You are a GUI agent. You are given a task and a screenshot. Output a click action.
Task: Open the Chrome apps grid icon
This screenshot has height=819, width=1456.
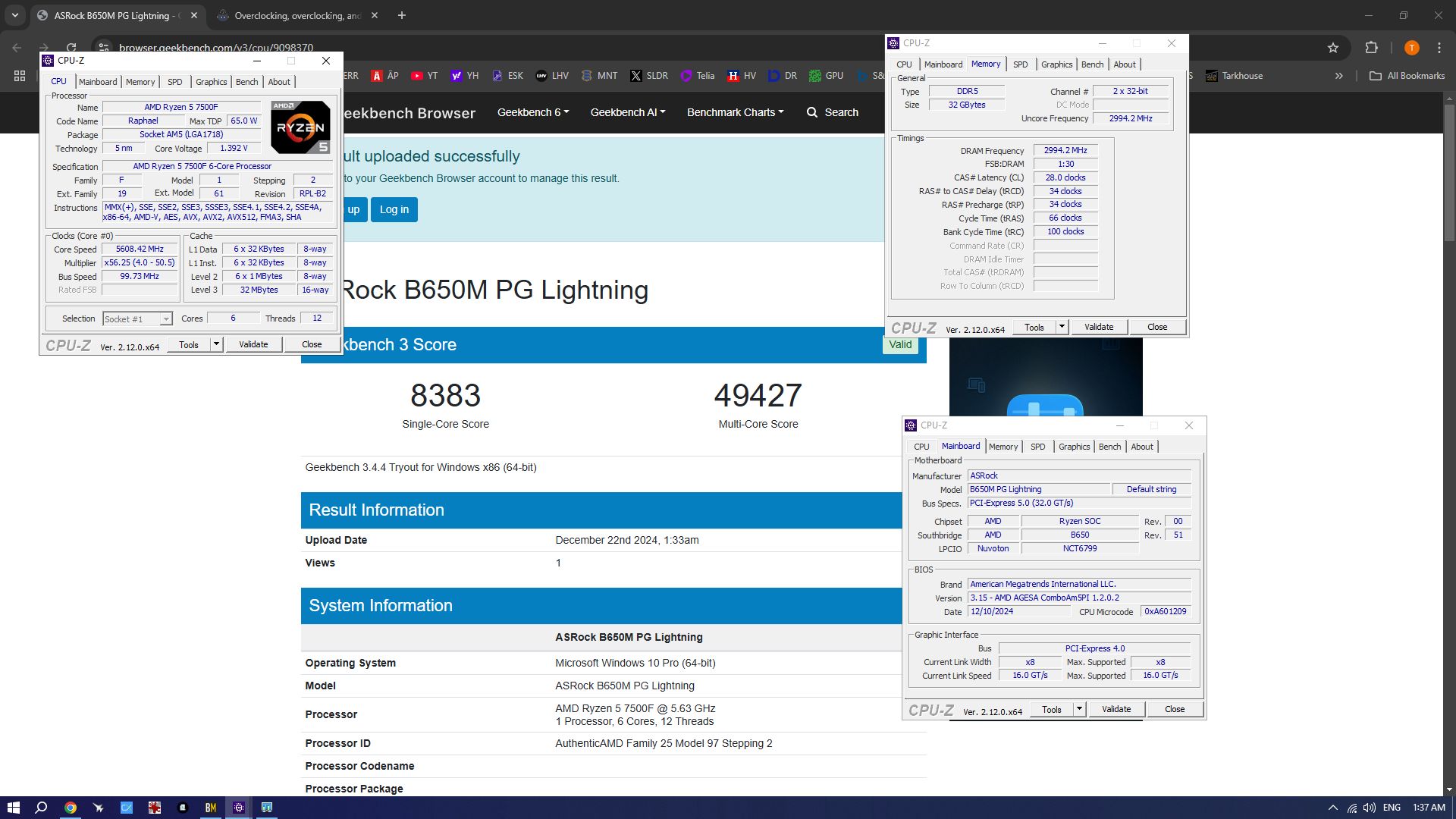20,76
